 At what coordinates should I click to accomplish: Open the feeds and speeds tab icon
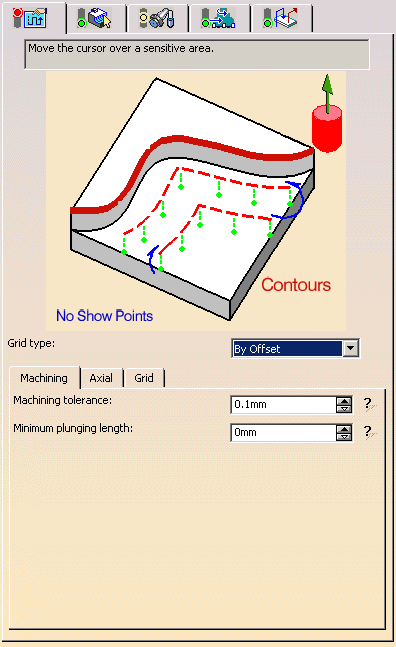pyautogui.click(x=218, y=18)
